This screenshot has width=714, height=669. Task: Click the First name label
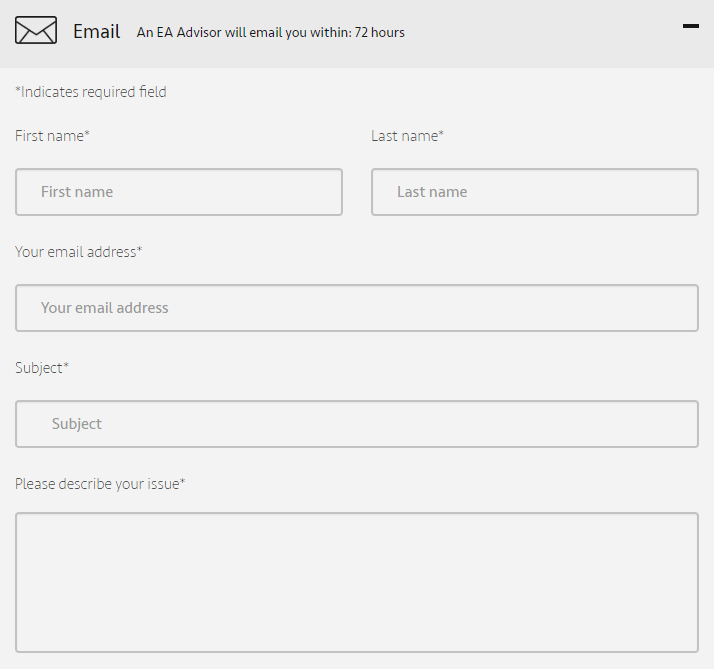tap(52, 136)
